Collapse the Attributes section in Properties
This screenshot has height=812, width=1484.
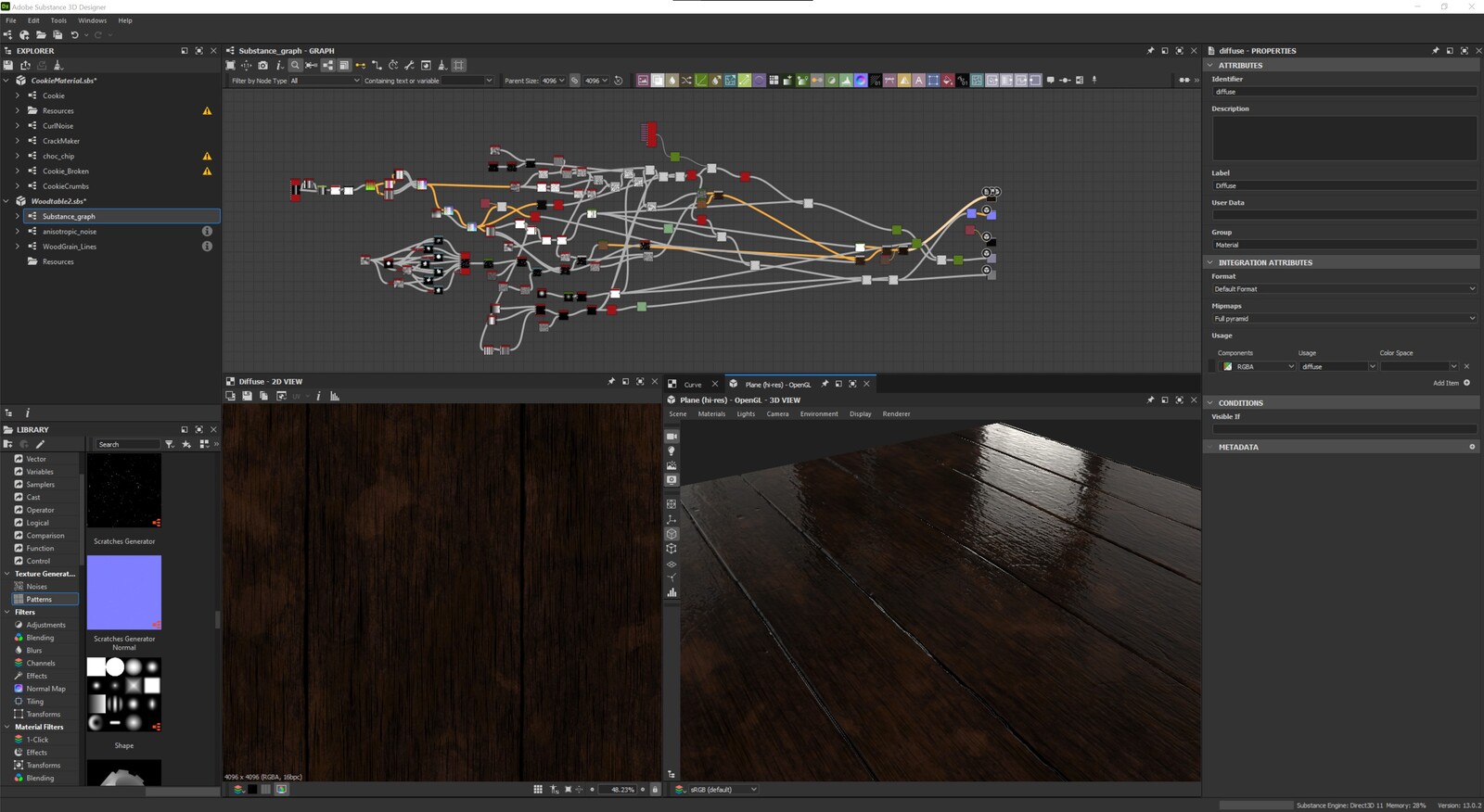1210,66
